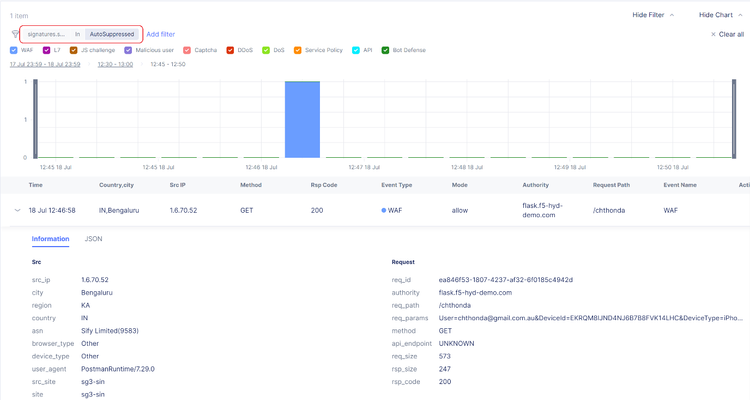750x400 pixels.
Task: Toggle the Malicious user checkbox
Action: pyautogui.click(x=128, y=50)
